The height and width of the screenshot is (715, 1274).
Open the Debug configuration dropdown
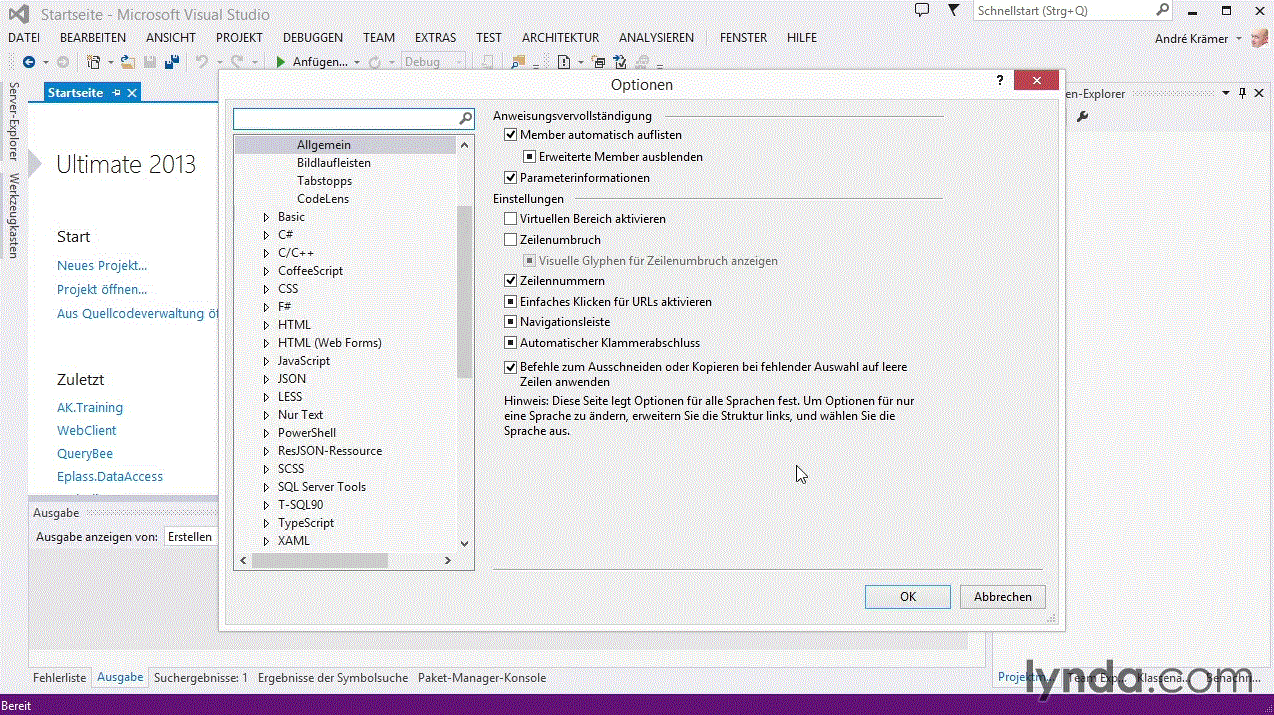click(433, 62)
